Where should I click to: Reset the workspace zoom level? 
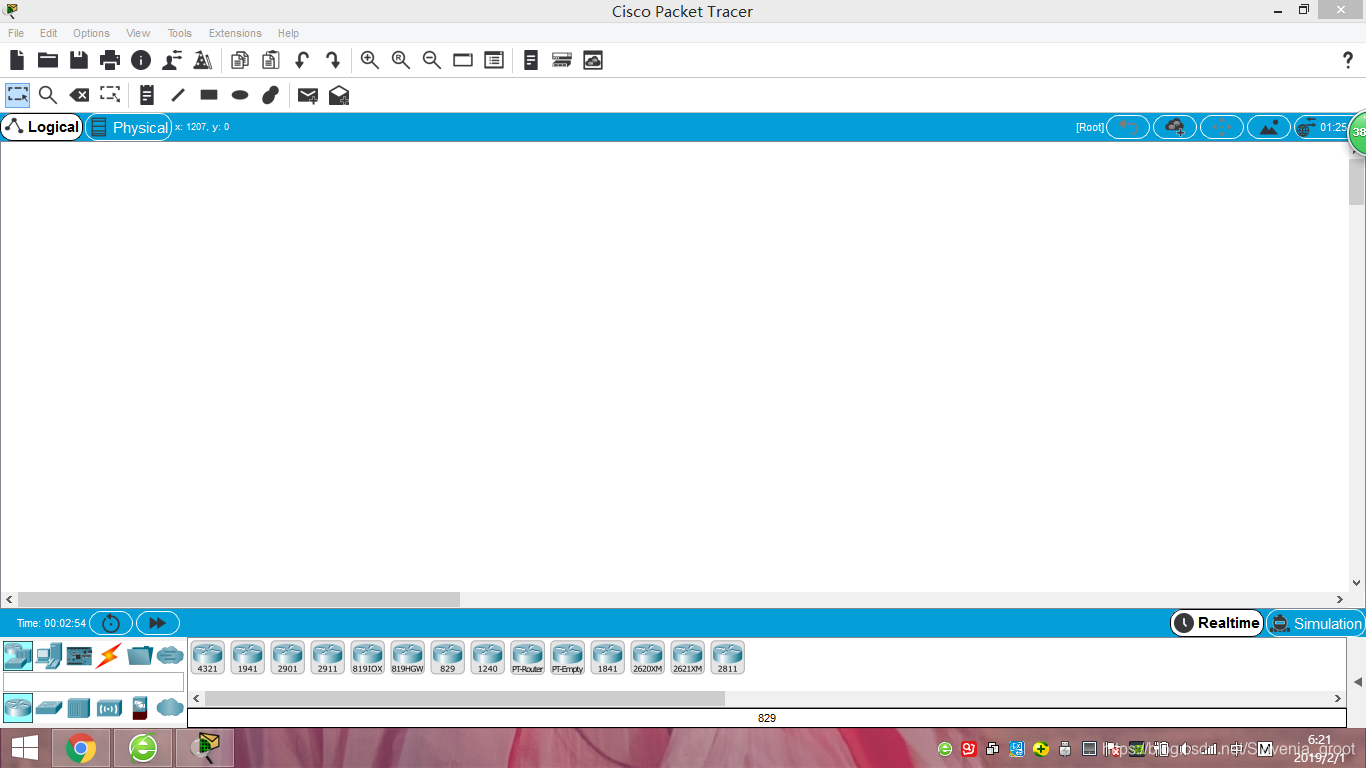pyautogui.click(x=401, y=60)
